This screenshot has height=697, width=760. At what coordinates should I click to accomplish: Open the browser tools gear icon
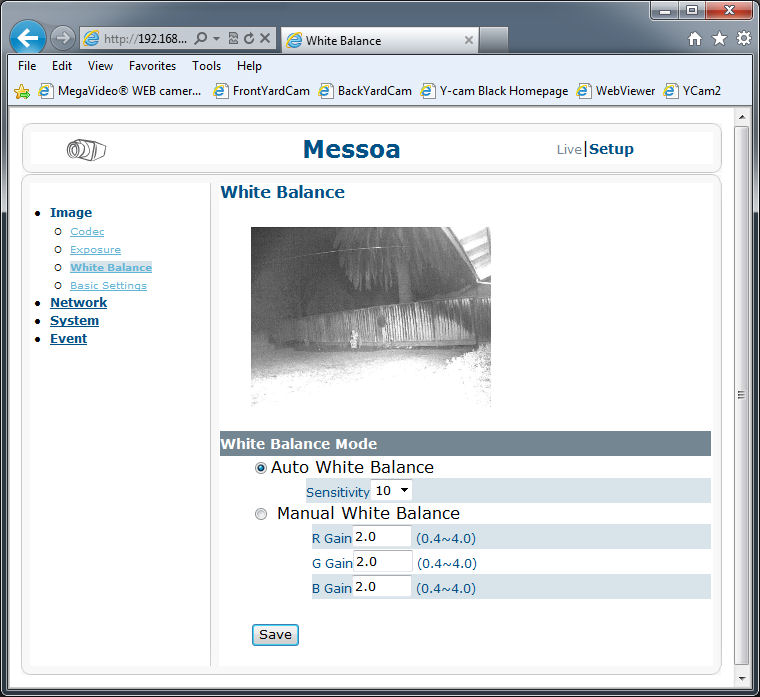pyautogui.click(x=743, y=39)
